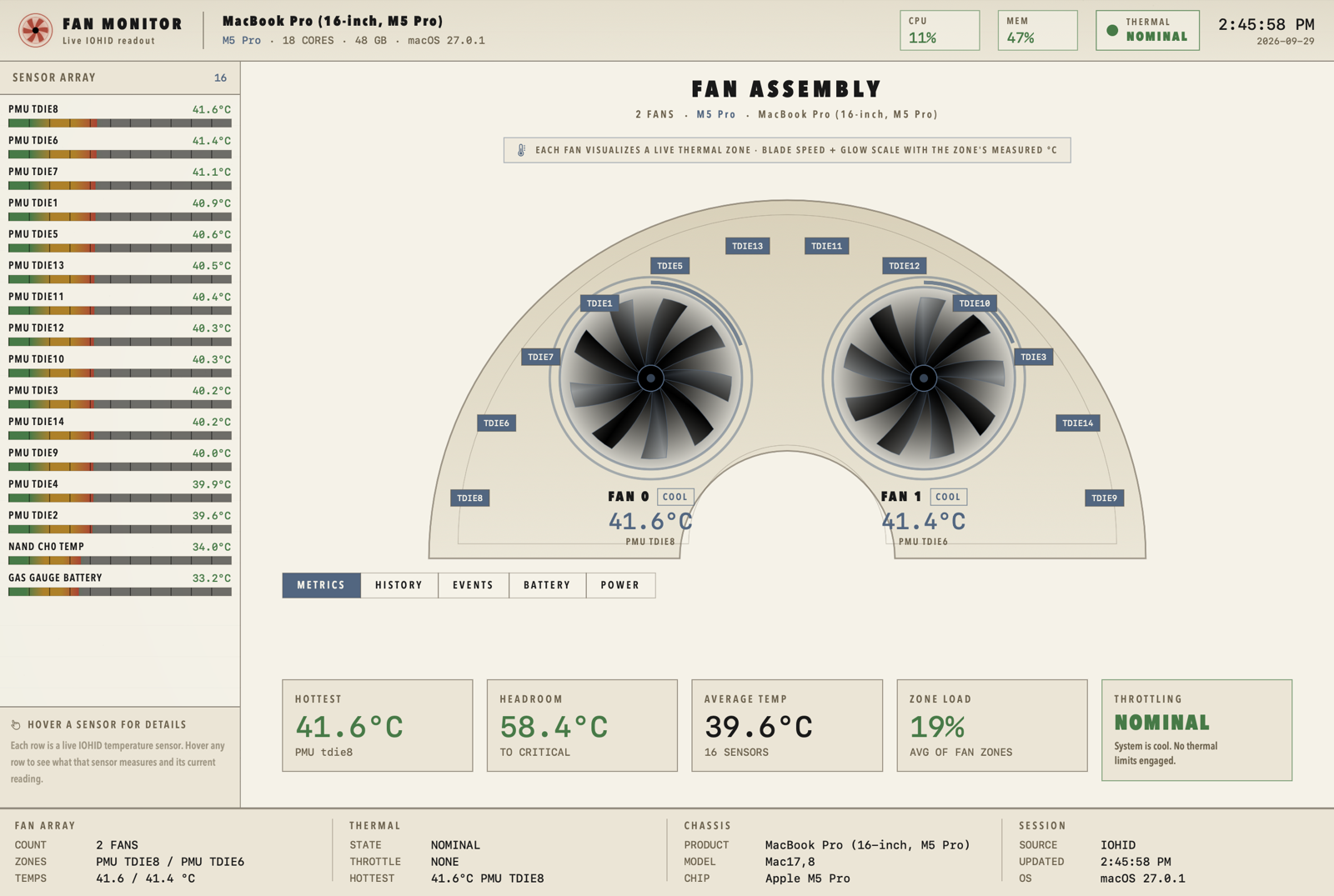The image size is (1334, 896).
Task: Click the green thermal status dot
Action: click(x=1112, y=30)
